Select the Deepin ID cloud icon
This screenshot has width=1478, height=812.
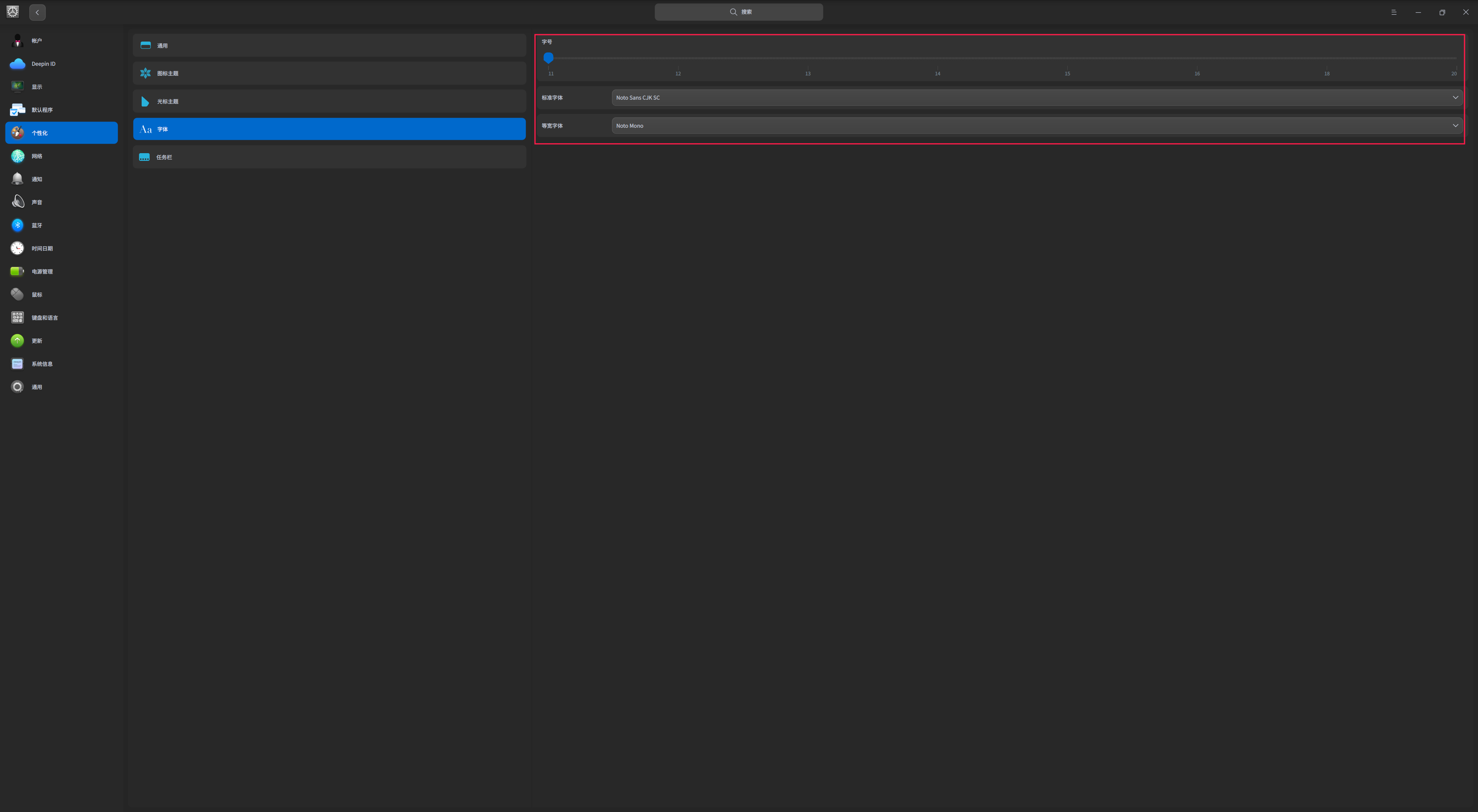click(x=17, y=64)
